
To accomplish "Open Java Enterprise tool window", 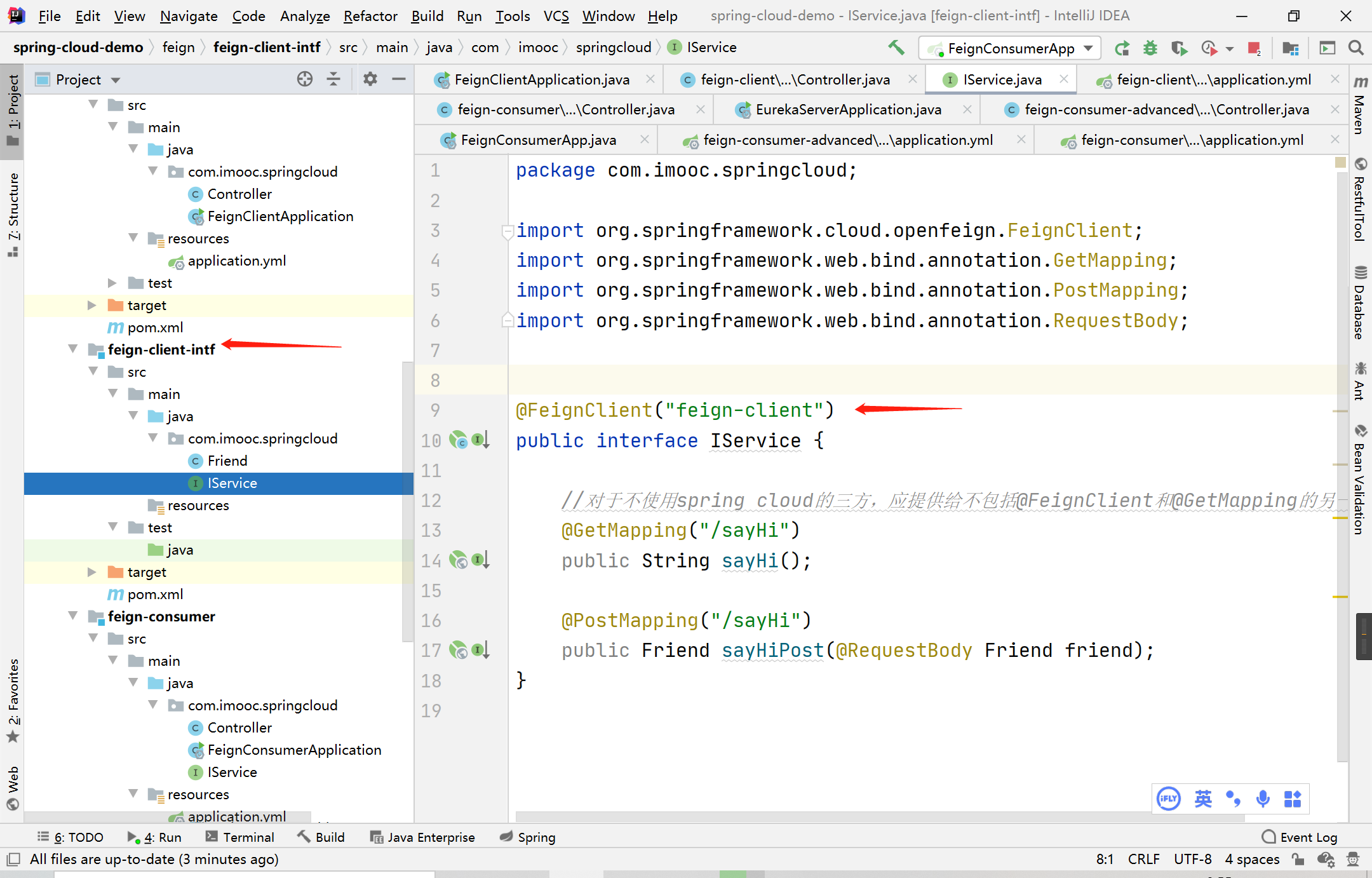I will coord(422,837).
